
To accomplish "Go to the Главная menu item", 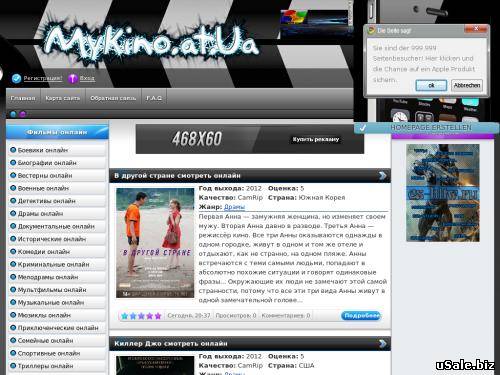I will coord(23,98).
